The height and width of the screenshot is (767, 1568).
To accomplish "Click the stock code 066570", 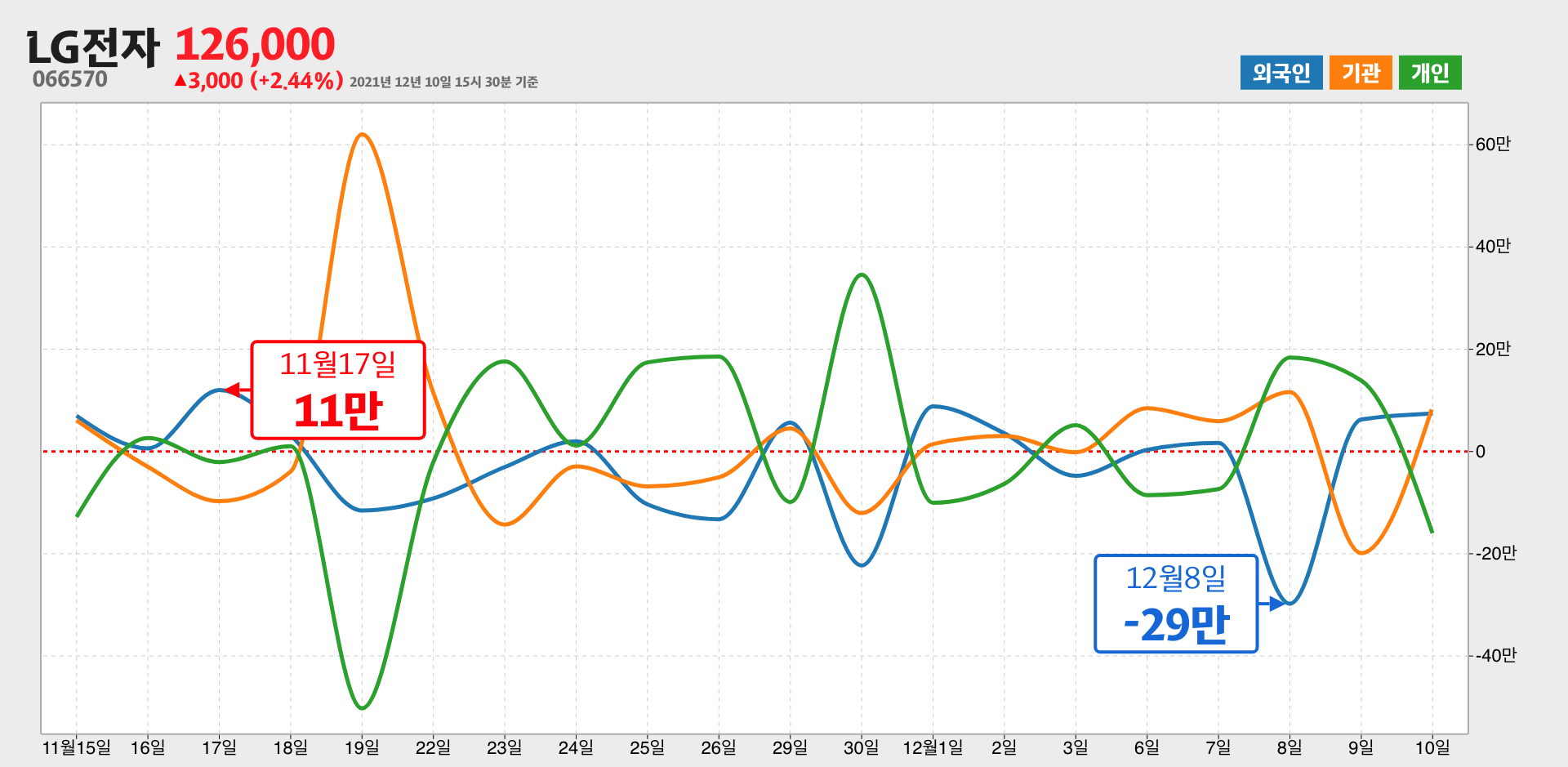I will tap(70, 79).
